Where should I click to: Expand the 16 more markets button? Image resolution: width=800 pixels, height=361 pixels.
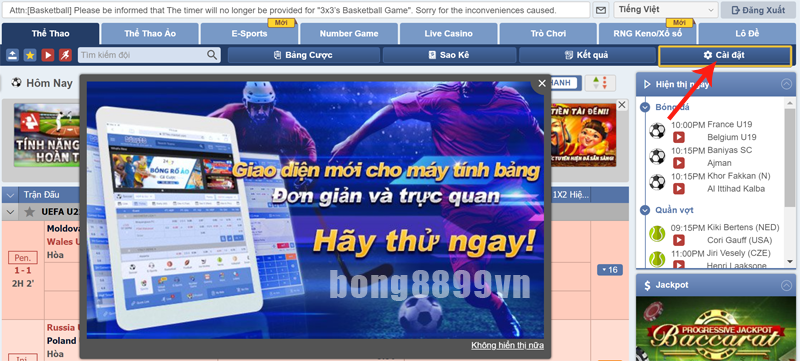(x=610, y=270)
